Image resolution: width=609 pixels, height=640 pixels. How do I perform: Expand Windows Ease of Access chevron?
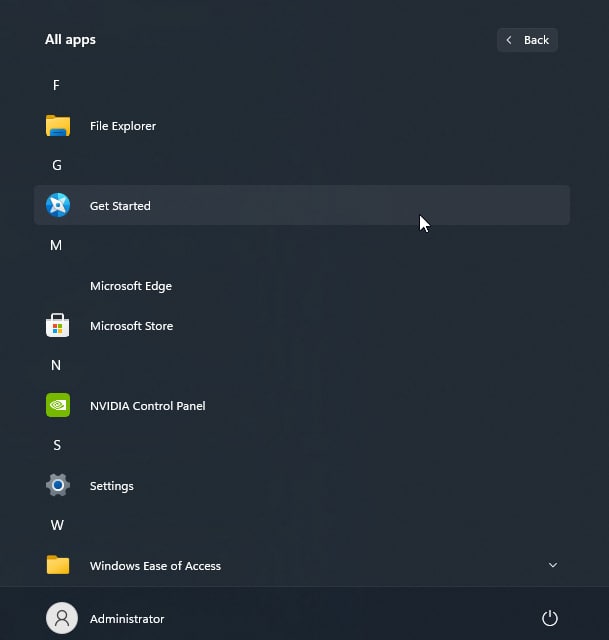coord(553,565)
